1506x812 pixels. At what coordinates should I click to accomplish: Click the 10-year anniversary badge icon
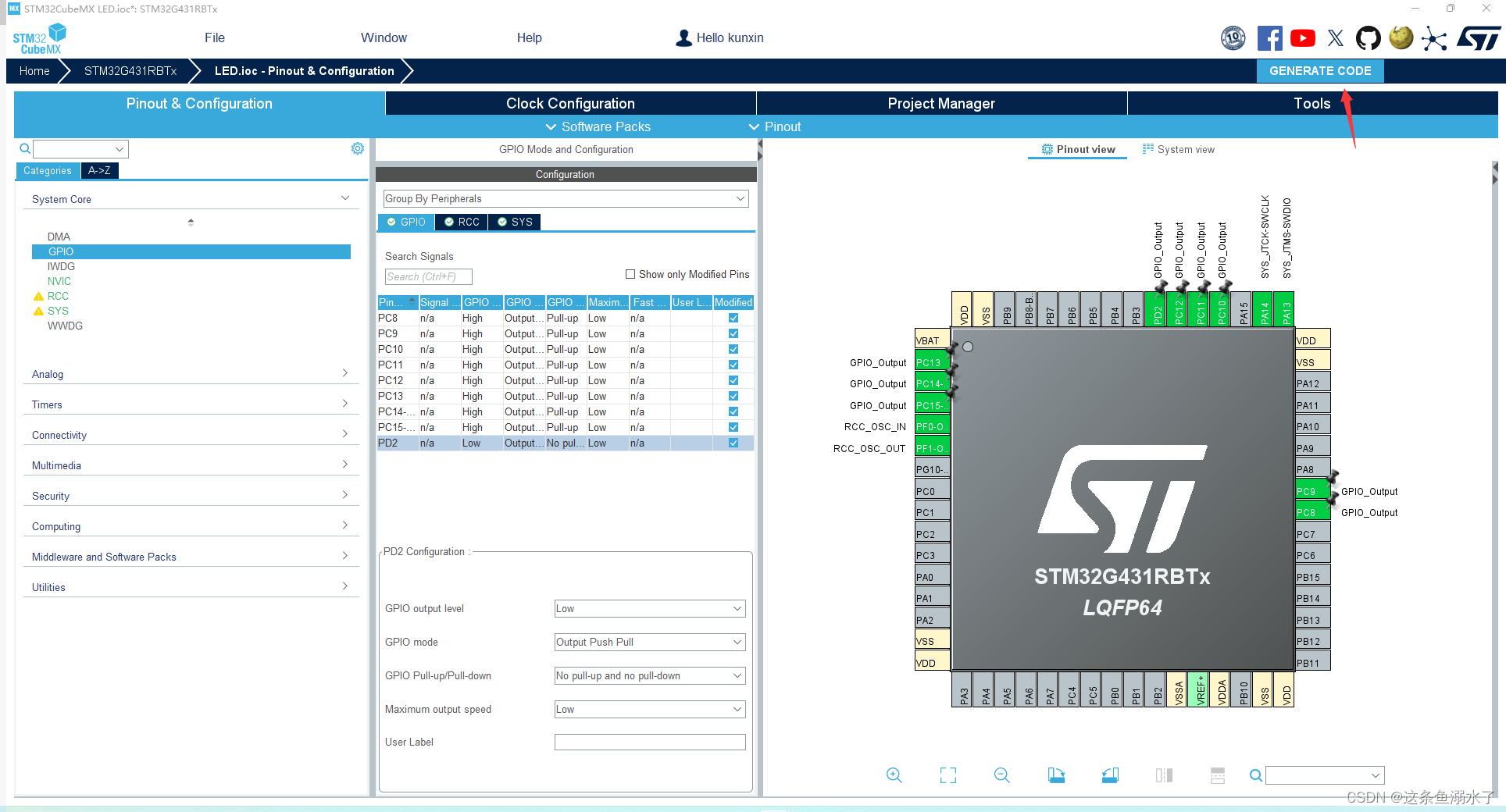point(1233,38)
